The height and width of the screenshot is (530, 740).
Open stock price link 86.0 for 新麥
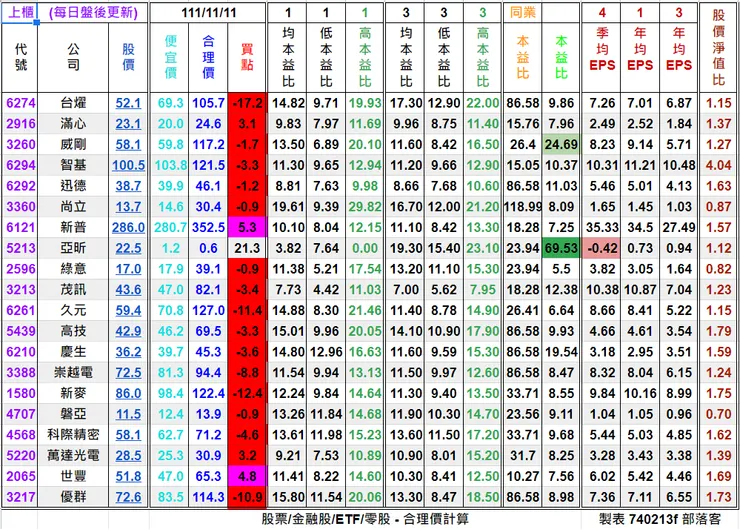pyautogui.click(x=128, y=393)
